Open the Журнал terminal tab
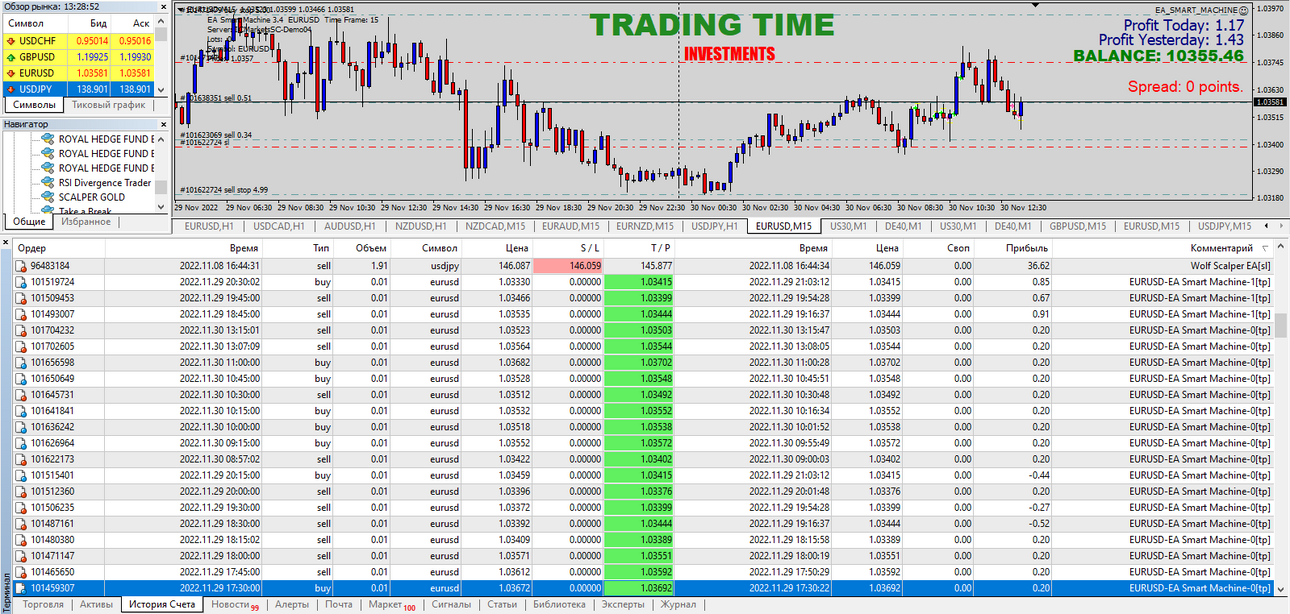 (x=678, y=604)
